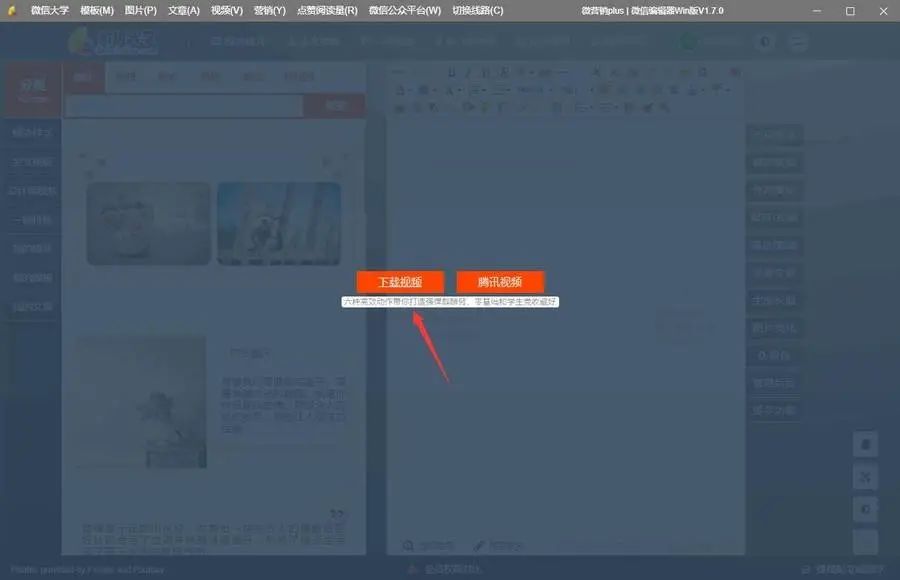This screenshot has height=580, width=900.
Task: Close the 微营销plus window
Action: click(883, 10)
